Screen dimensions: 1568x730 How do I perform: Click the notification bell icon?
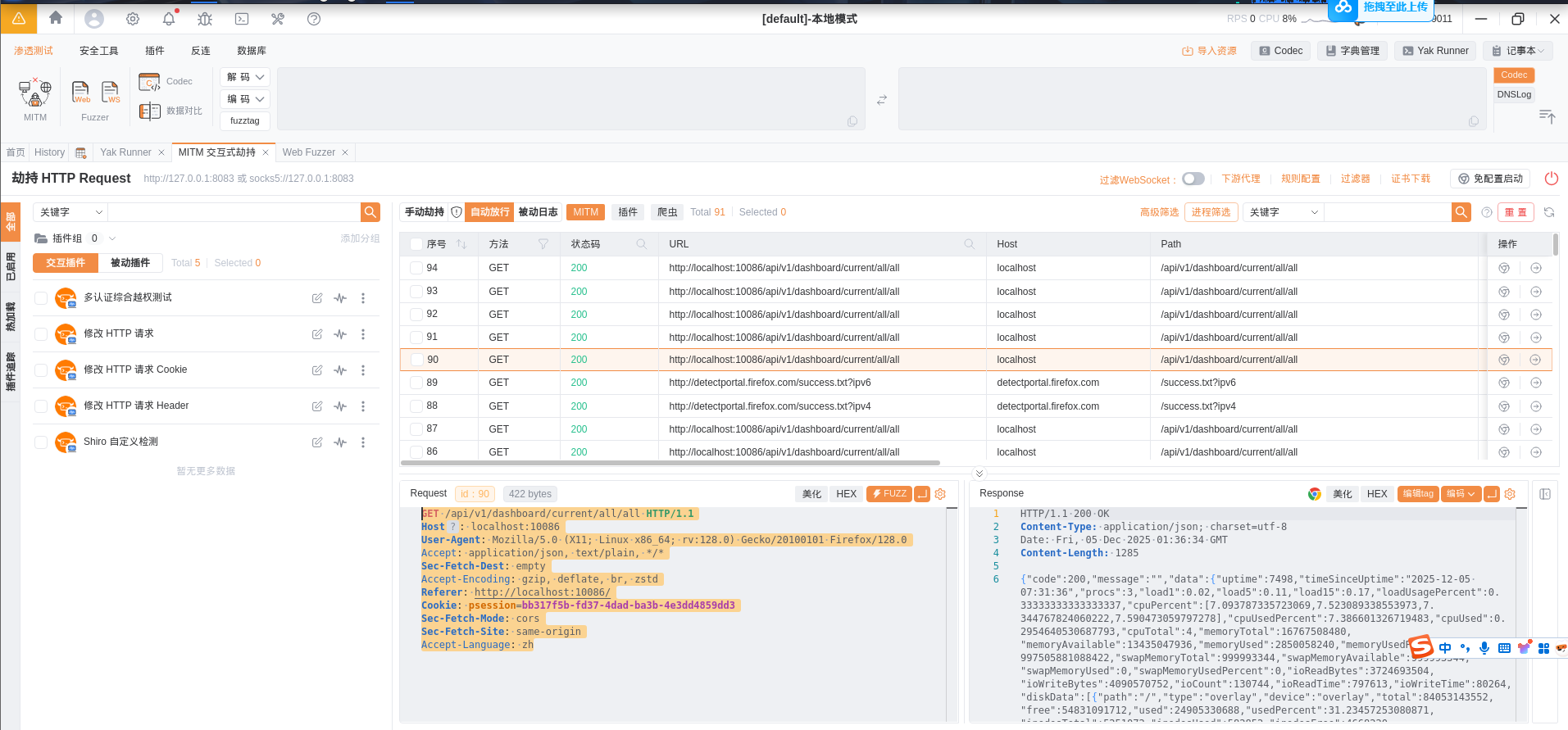coord(169,19)
